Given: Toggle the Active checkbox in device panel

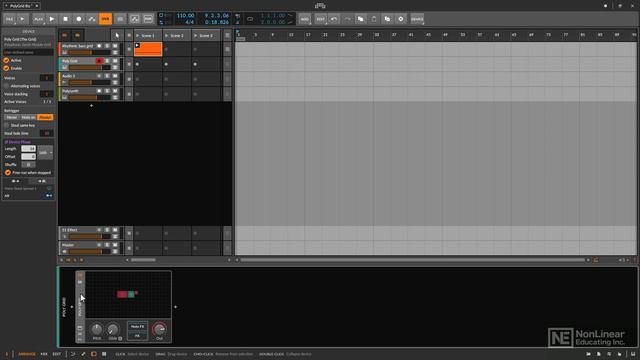Looking at the screenshot, I should point(7,60).
